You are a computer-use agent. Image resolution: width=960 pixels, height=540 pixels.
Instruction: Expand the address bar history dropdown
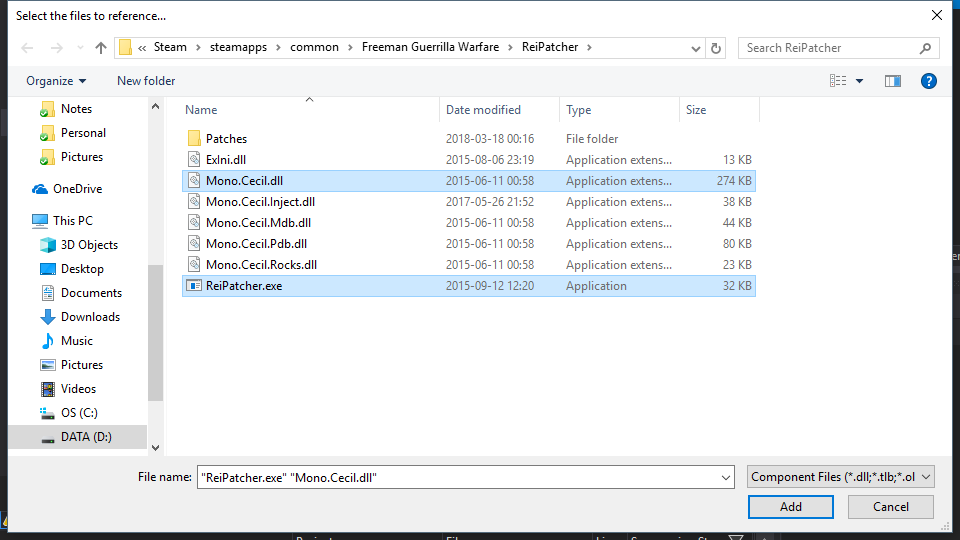pyautogui.click(x=696, y=48)
